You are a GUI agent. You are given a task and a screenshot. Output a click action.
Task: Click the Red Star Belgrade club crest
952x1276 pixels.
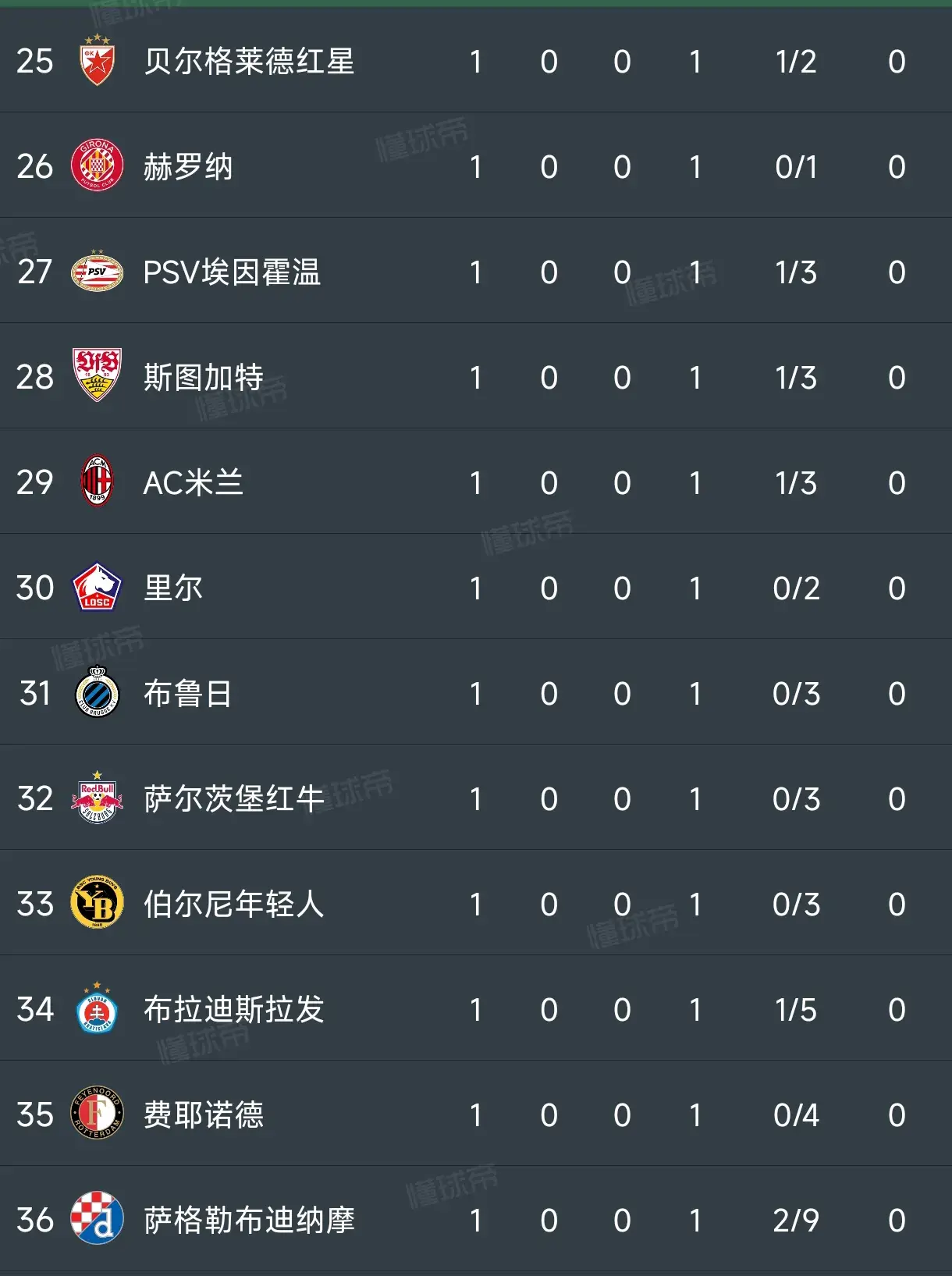pyautogui.click(x=98, y=61)
